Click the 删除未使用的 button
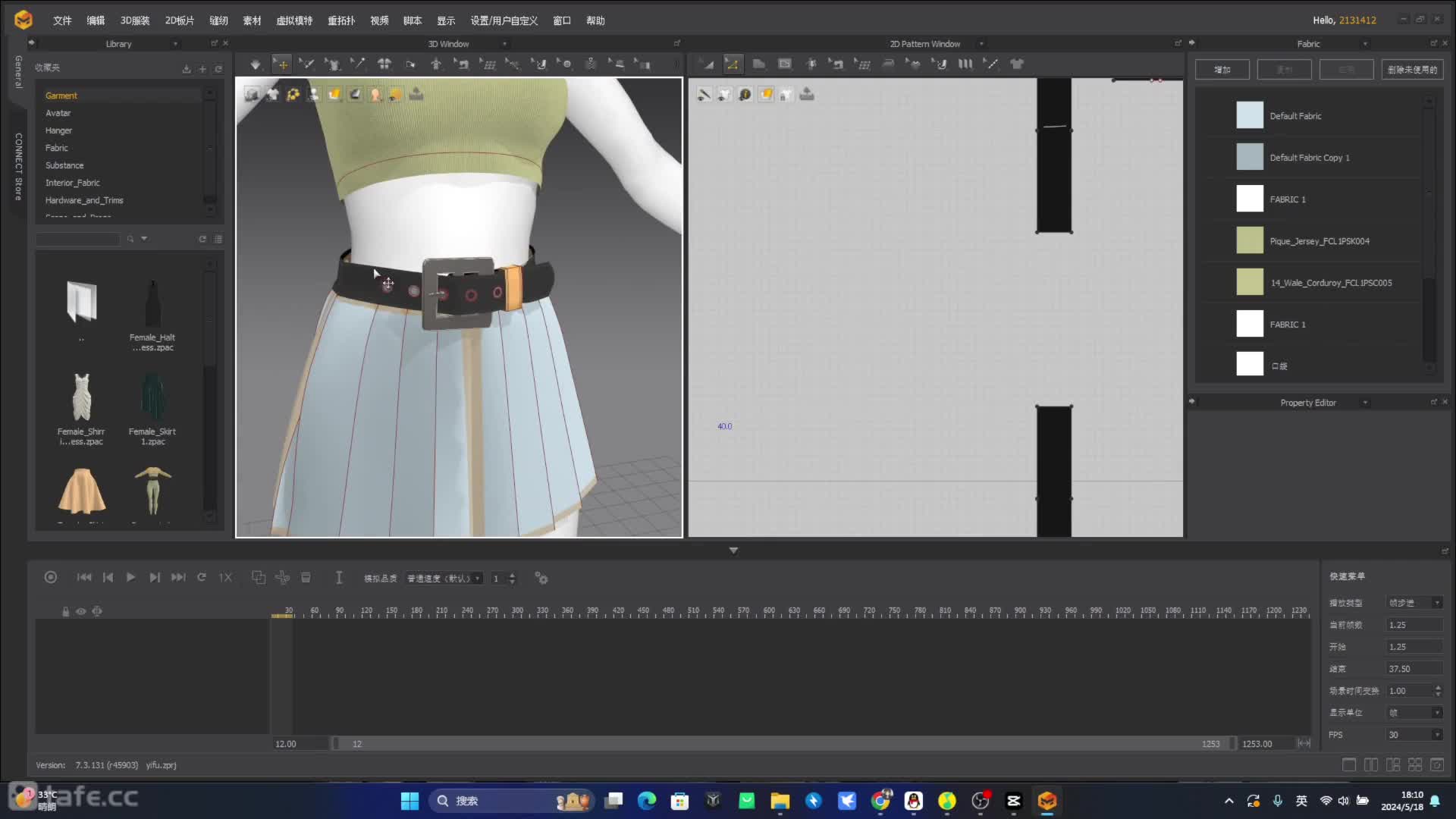Viewport: 1456px width, 819px height. click(x=1412, y=70)
